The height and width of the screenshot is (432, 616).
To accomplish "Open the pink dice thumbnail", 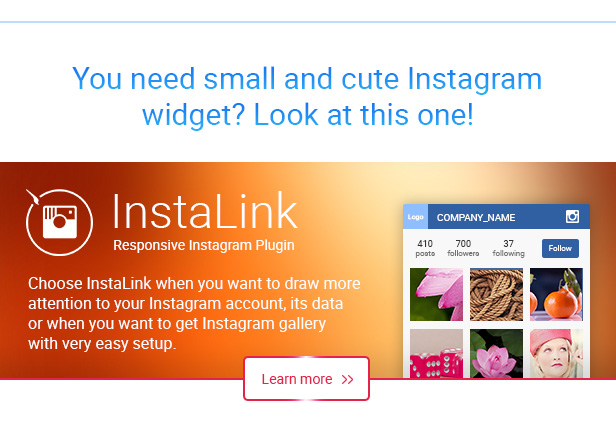I will [x=436, y=353].
